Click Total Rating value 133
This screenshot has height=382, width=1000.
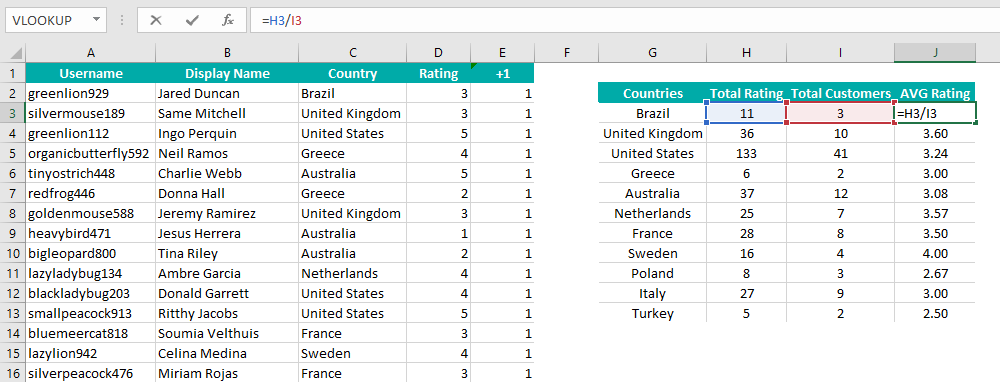click(x=746, y=154)
